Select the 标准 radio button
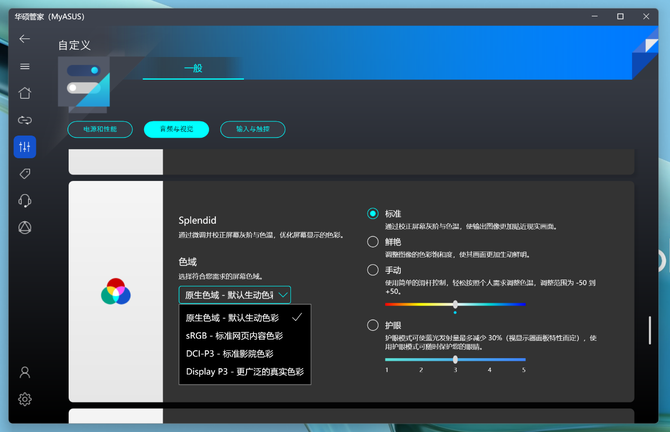The height and width of the screenshot is (432, 670). pos(373,213)
